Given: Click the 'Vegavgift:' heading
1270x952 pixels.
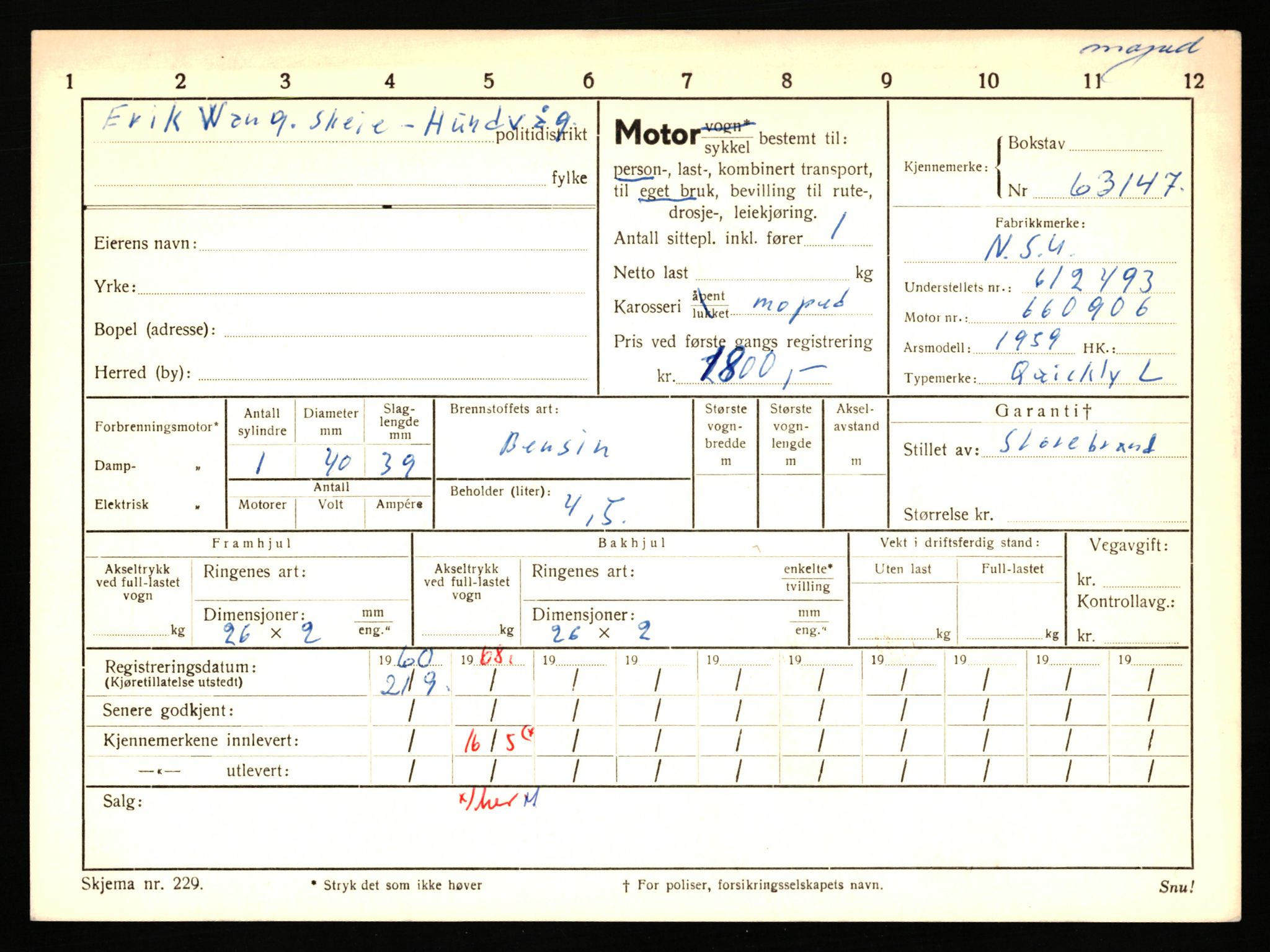Looking at the screenshot, I should (x=1129, y=546).
